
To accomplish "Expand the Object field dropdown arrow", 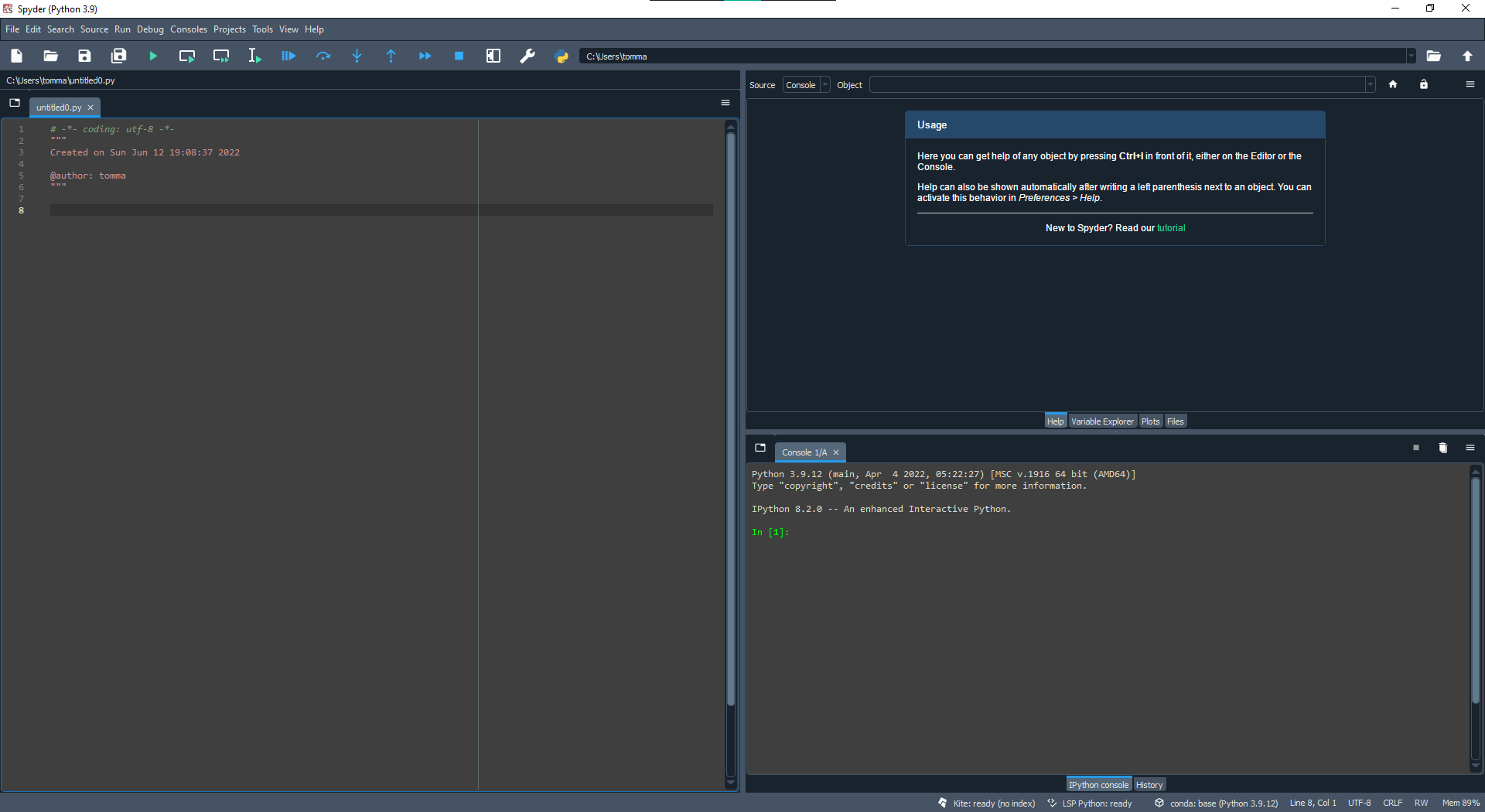I will (1371, 85).
